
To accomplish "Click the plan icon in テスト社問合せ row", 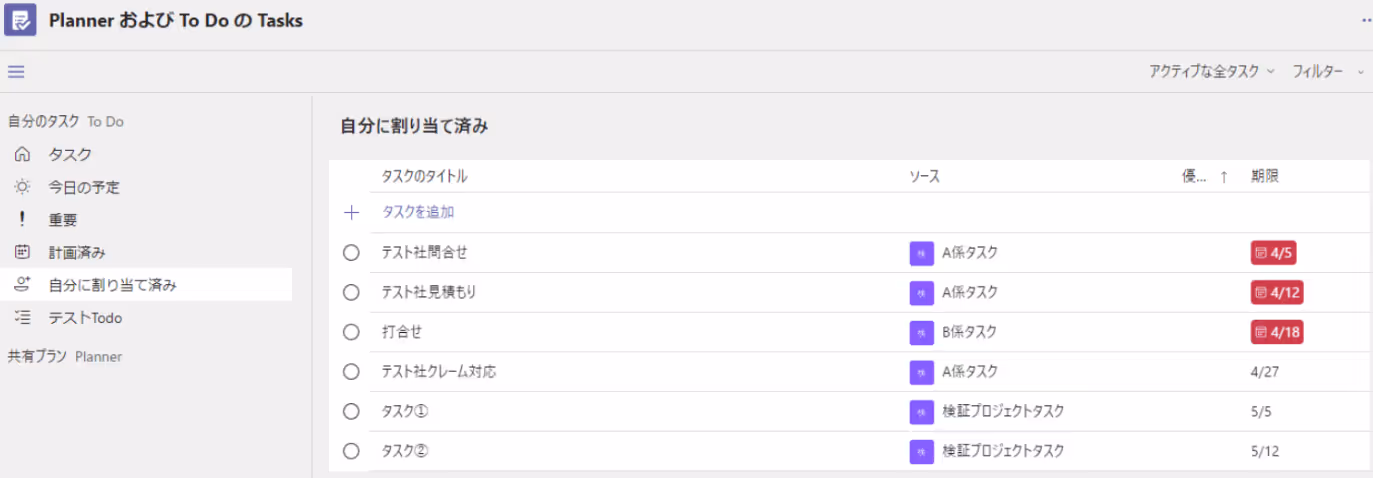I will coord(922,253).
